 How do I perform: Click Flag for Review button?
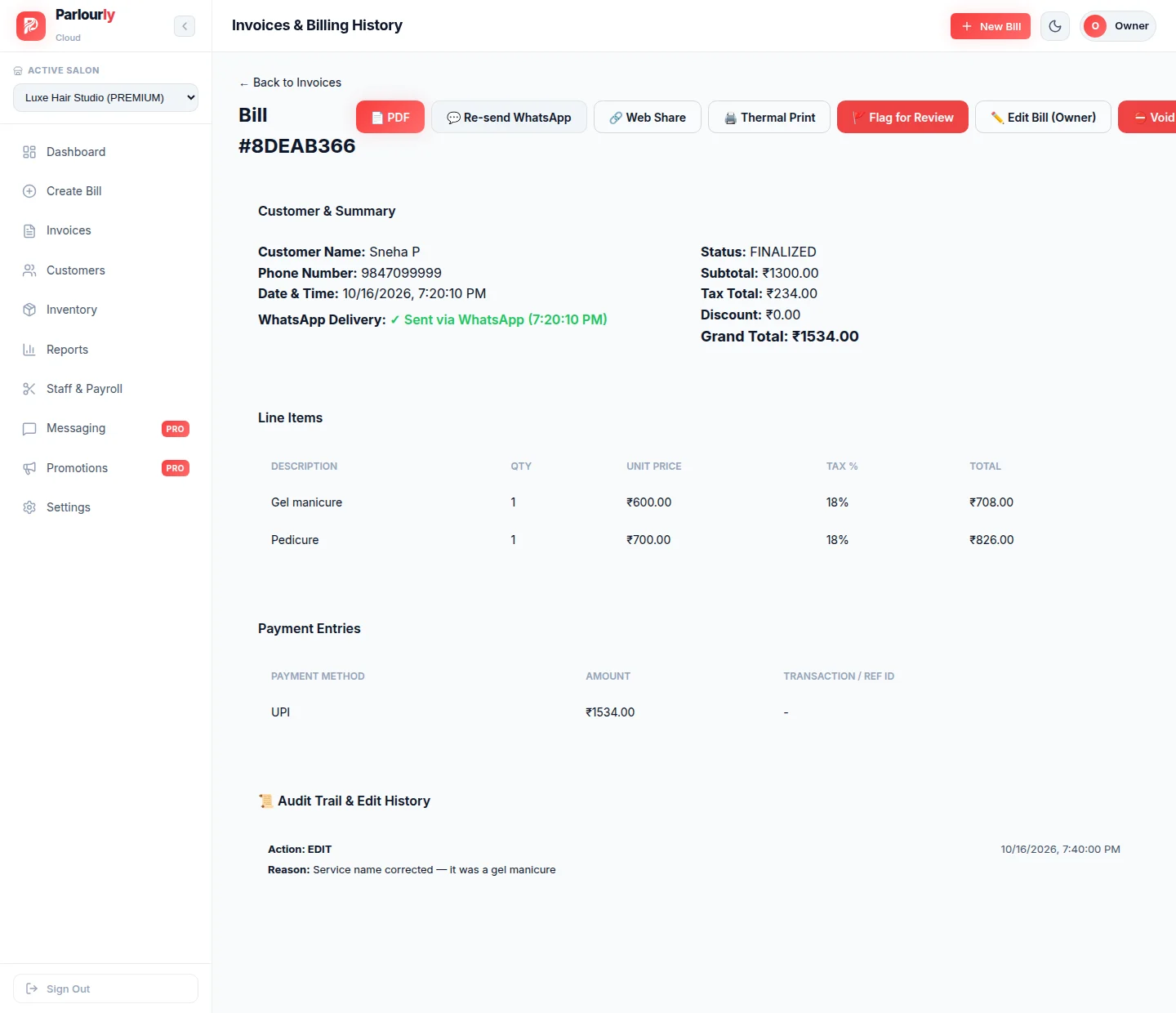point(902,117)
